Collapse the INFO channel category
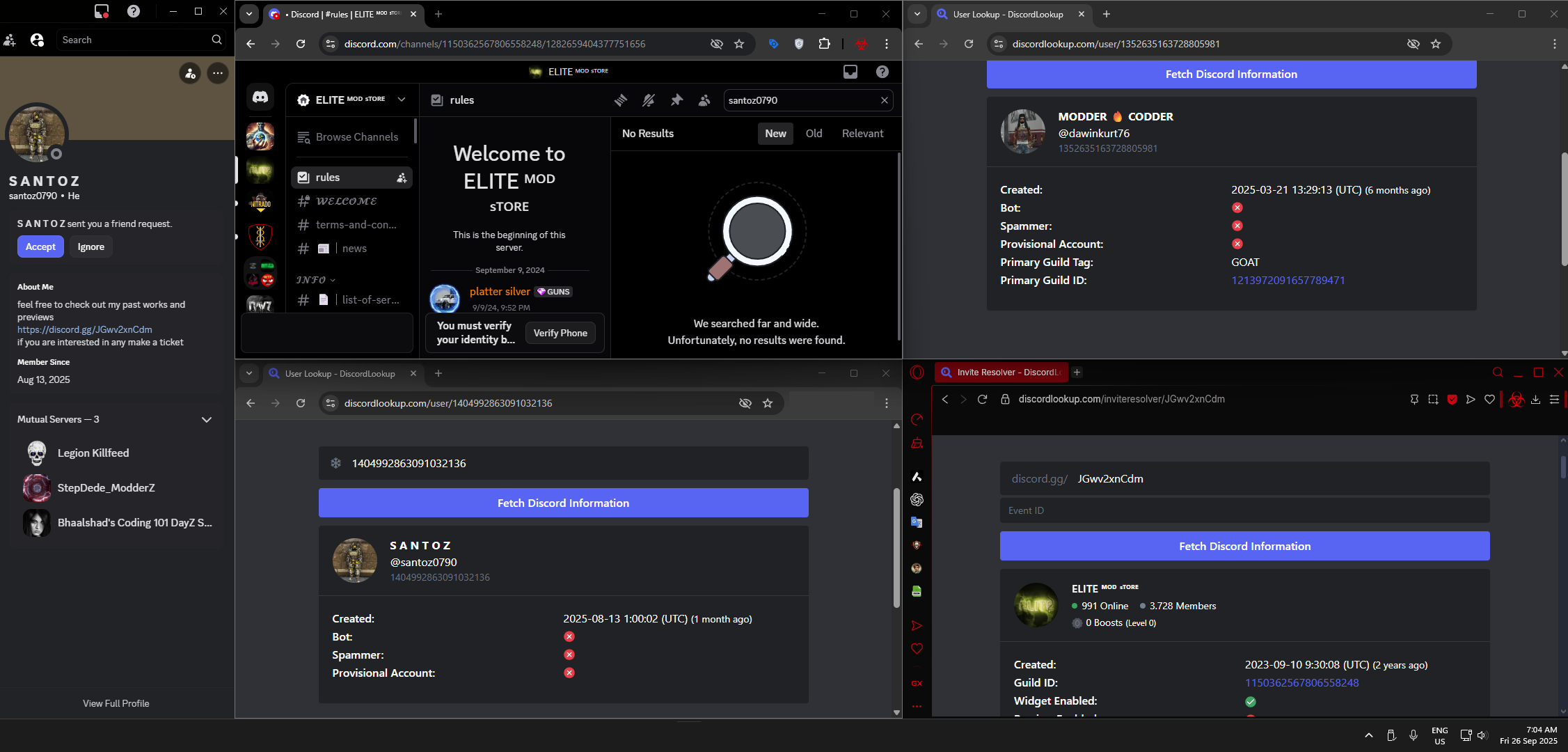1568x752 pixels. 316,280
